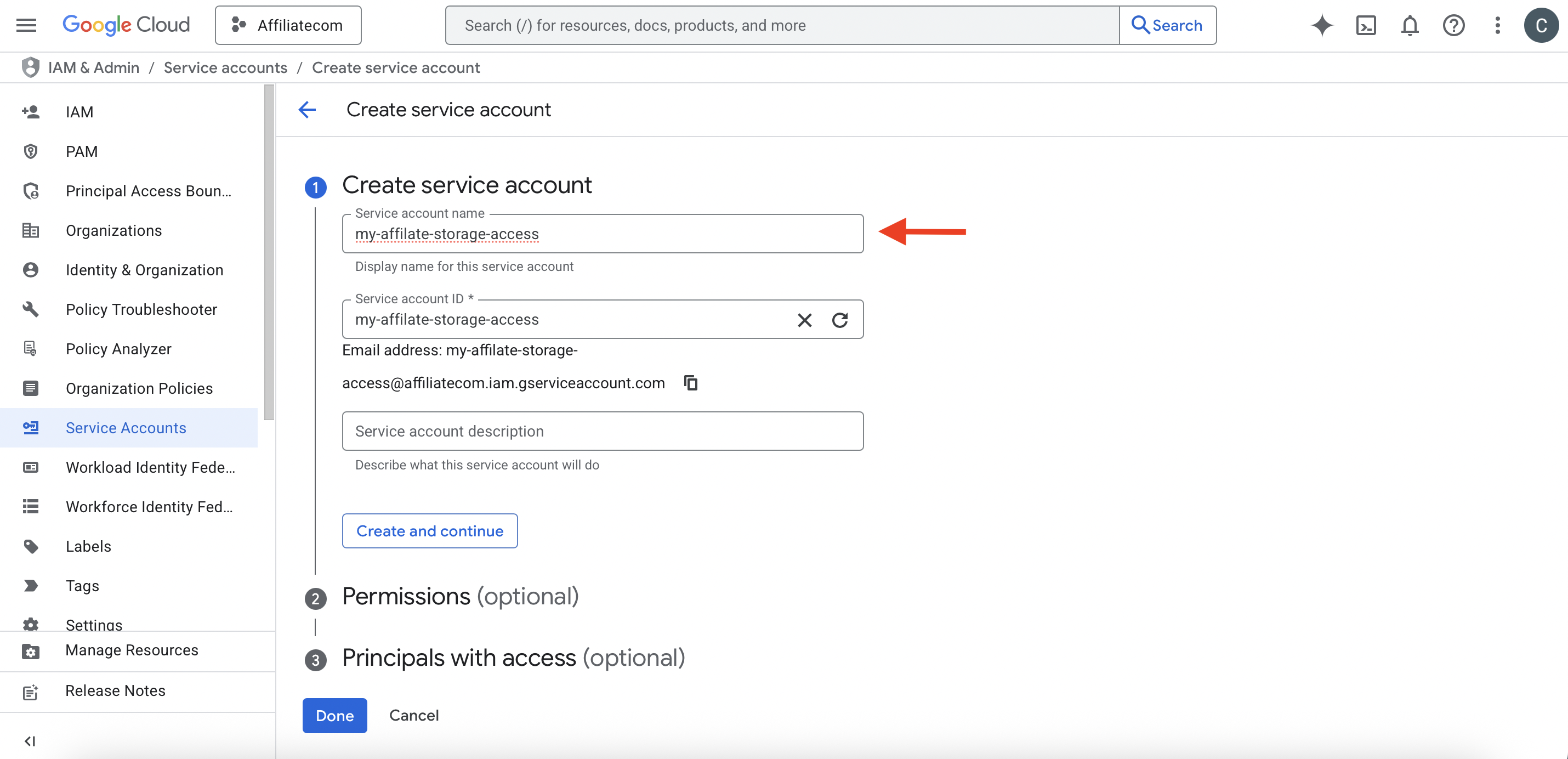Open the Affiliatecom project picker
The height and width of the screenshot is (759, 1568).
click(x=288, y=25)
